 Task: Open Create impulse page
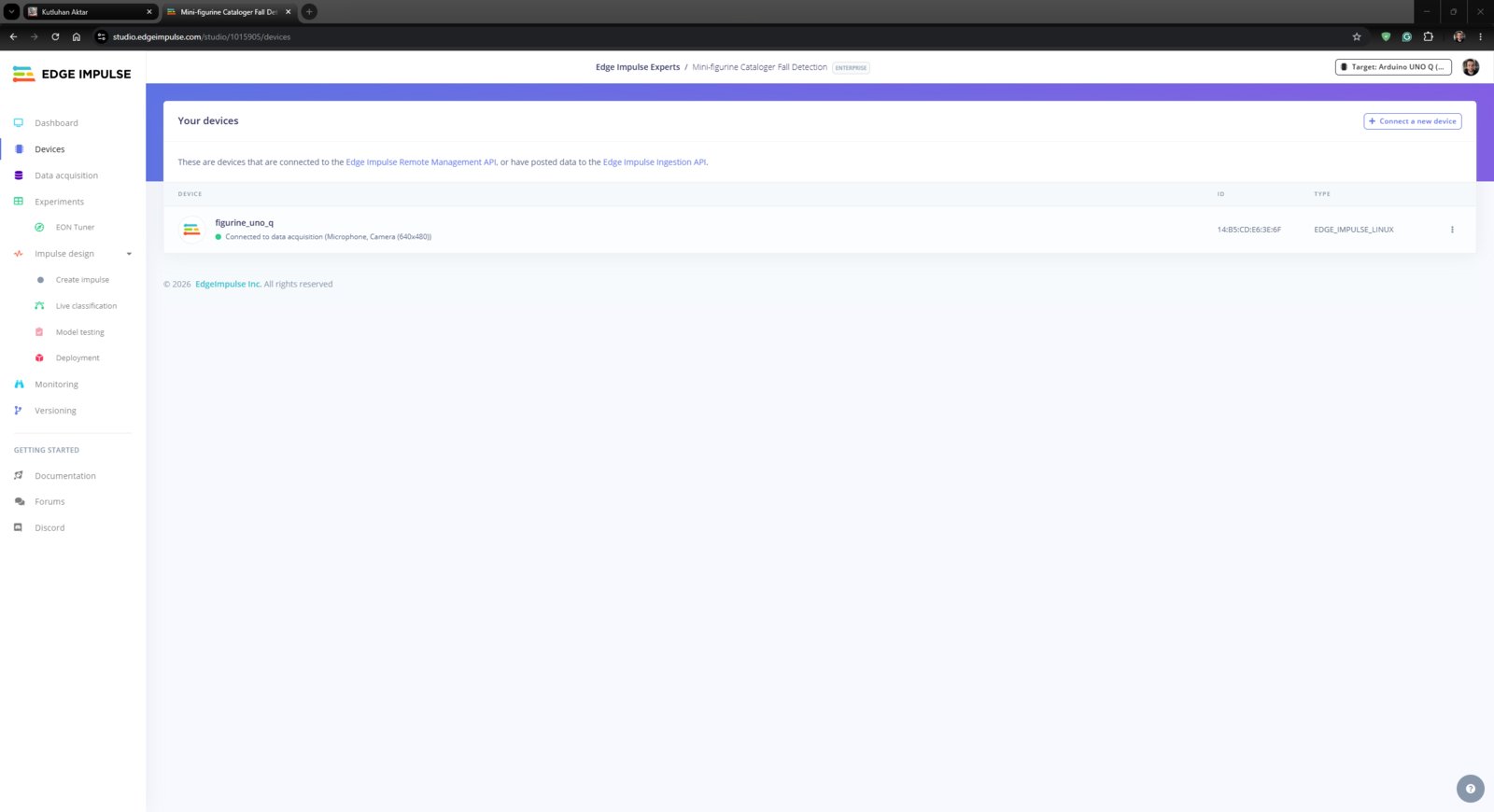pos(82,280)
